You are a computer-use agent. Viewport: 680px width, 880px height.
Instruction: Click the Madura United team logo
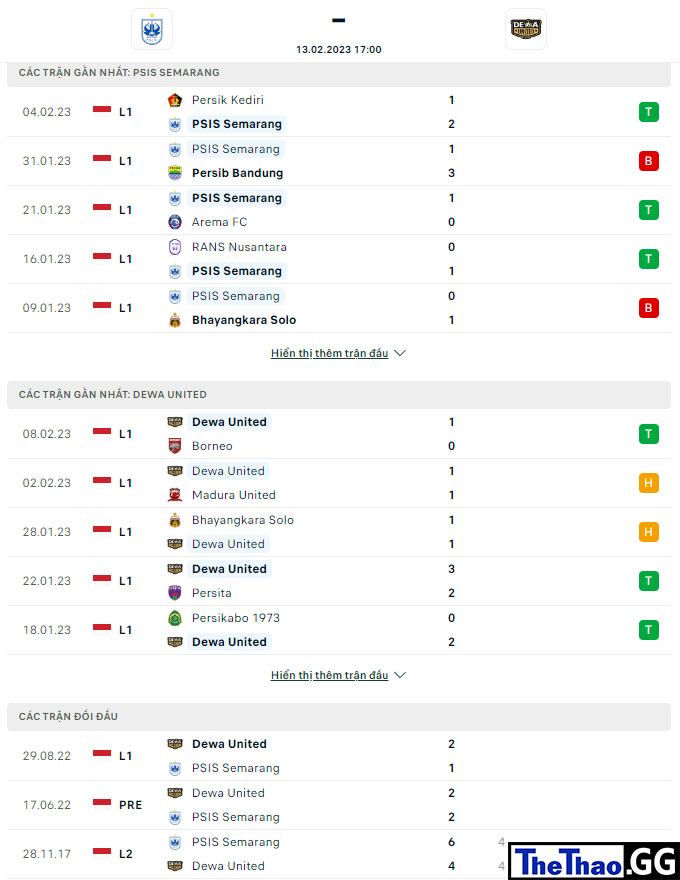coord(175,495)
